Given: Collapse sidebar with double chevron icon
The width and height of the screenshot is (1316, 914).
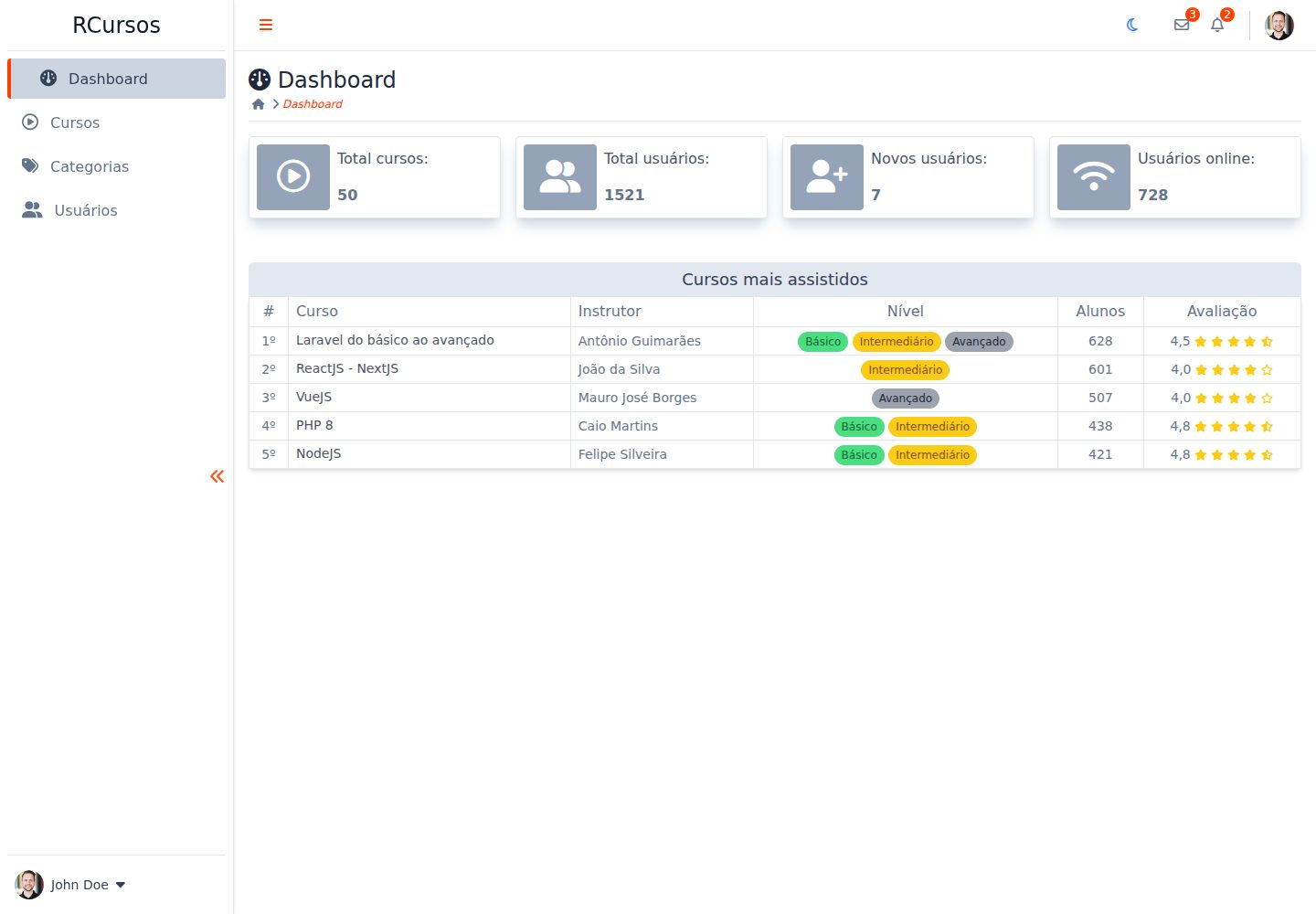Looking at the screenshot, I should 217,476.
